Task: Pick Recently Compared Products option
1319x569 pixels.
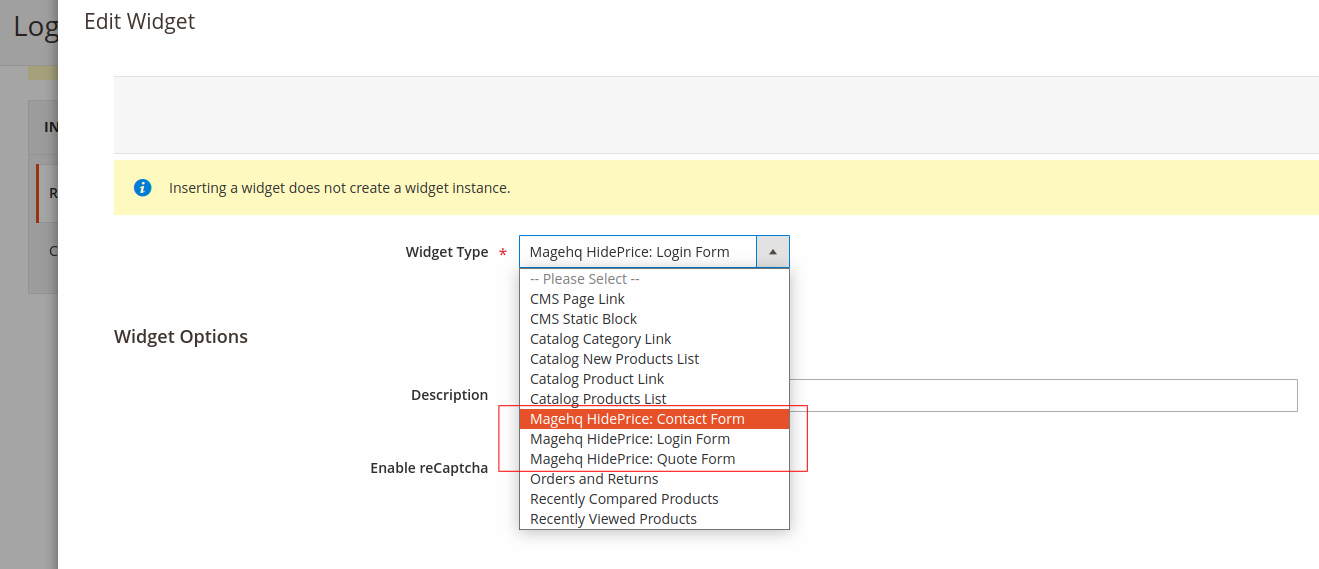Action: coord(654,499)
